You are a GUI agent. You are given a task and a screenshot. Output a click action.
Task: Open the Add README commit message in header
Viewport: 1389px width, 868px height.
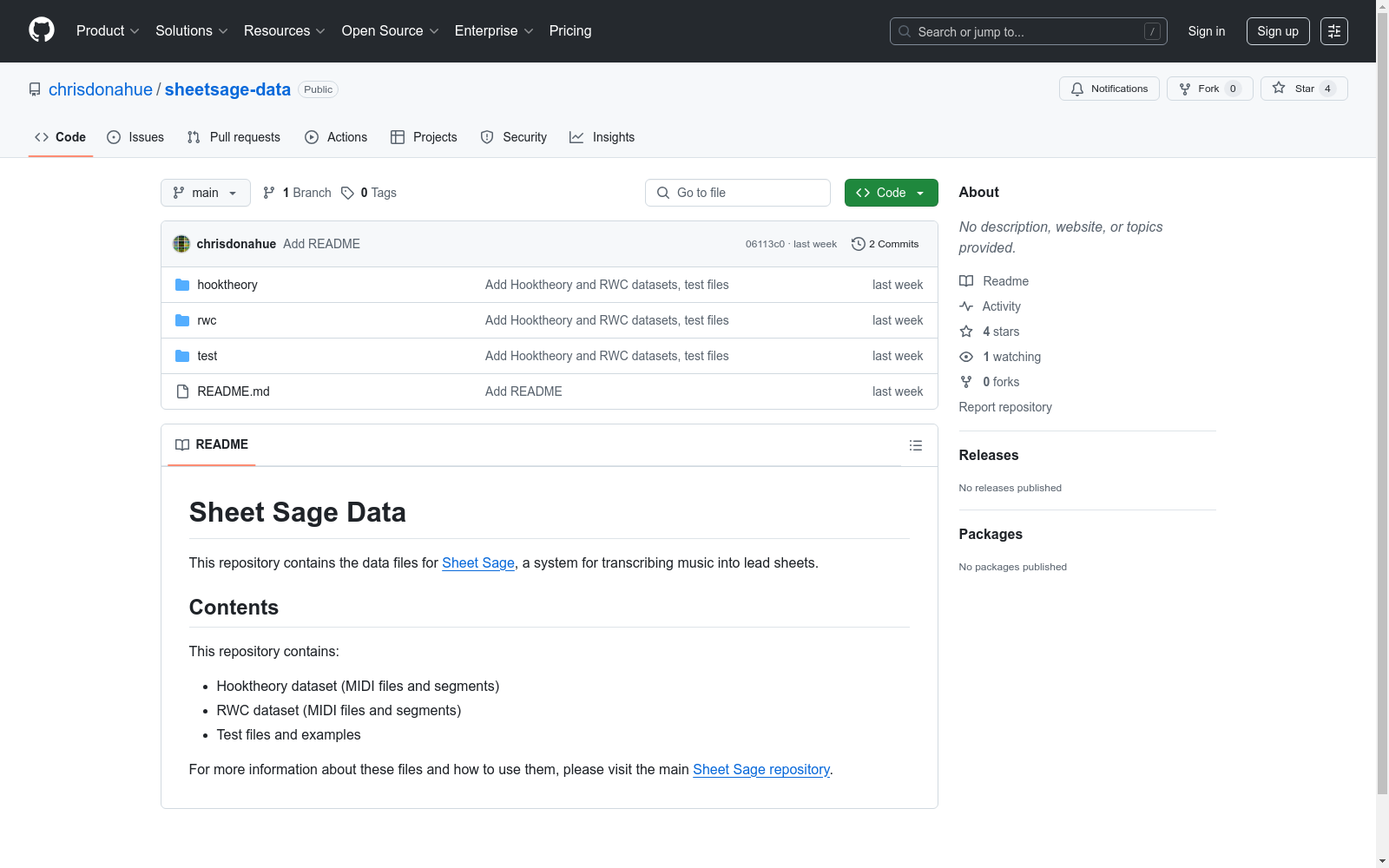[x=321, y=244]
